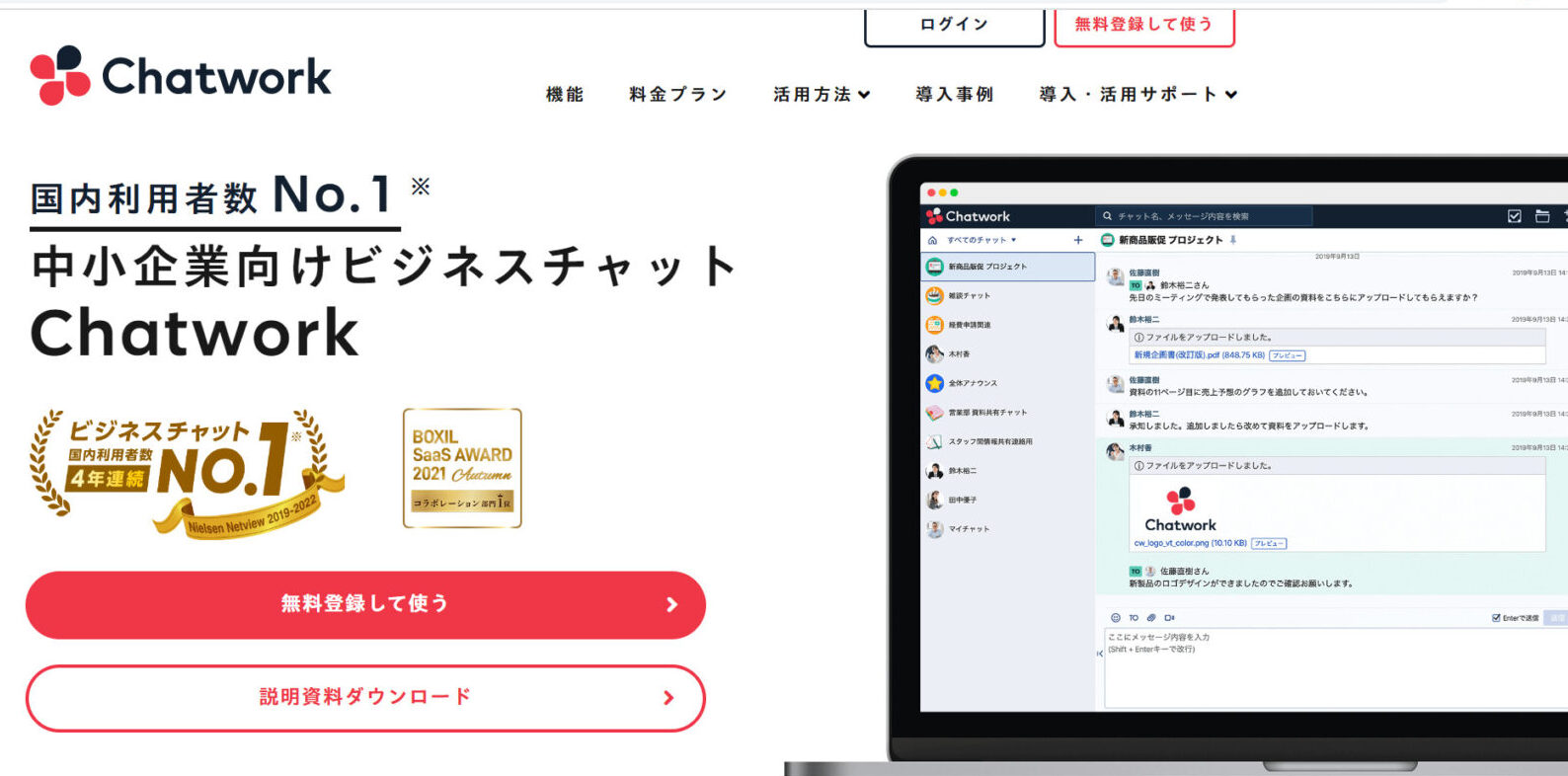
Task: Expand the 導入・活用サポート dropdown
Action: point(1138,95)
